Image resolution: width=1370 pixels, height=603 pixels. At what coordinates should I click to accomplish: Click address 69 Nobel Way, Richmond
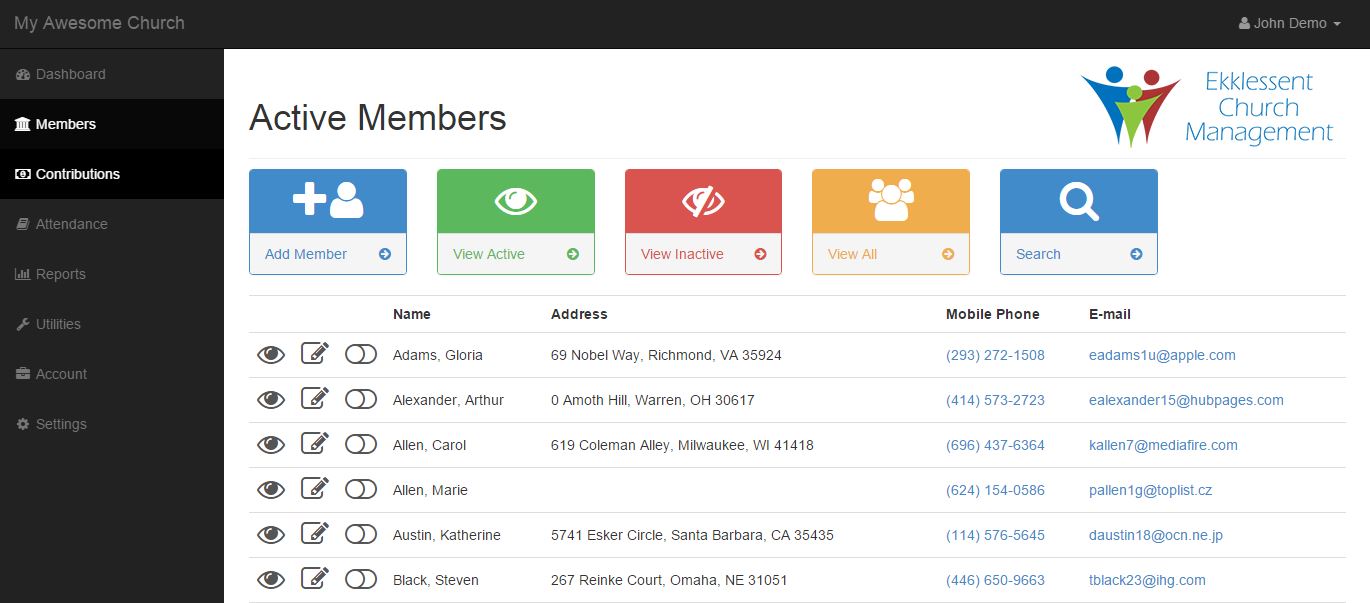[666, 355]
